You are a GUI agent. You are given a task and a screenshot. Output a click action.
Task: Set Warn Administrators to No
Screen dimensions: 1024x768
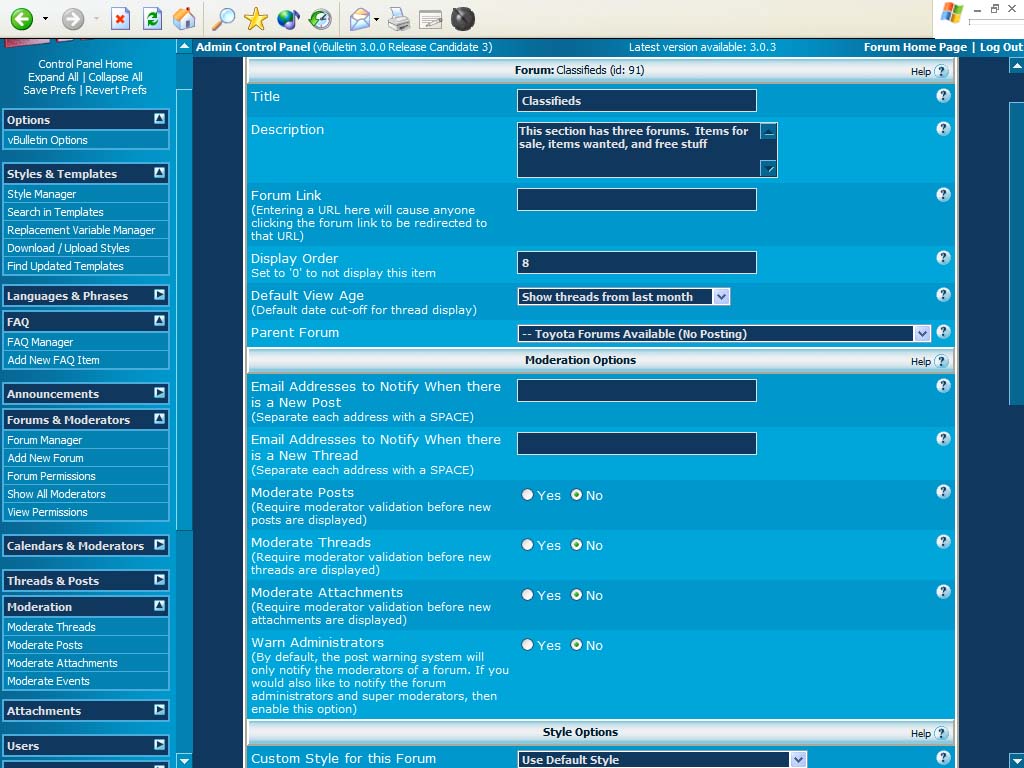577,645
